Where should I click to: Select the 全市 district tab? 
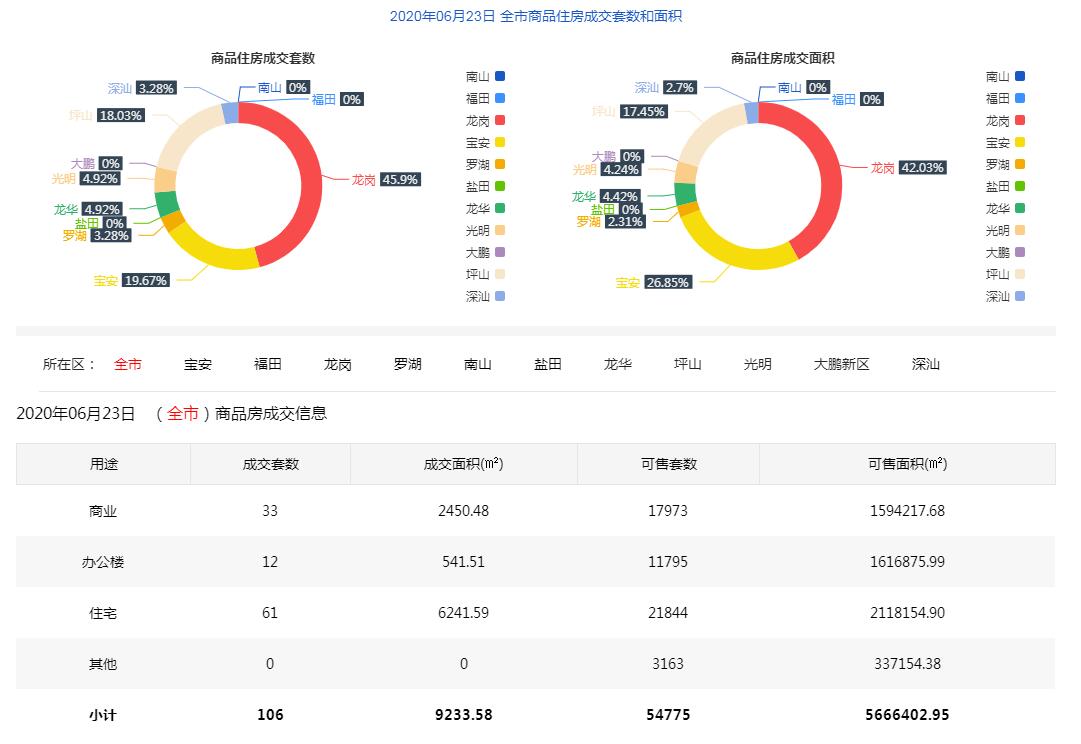[x=128, y=364]
